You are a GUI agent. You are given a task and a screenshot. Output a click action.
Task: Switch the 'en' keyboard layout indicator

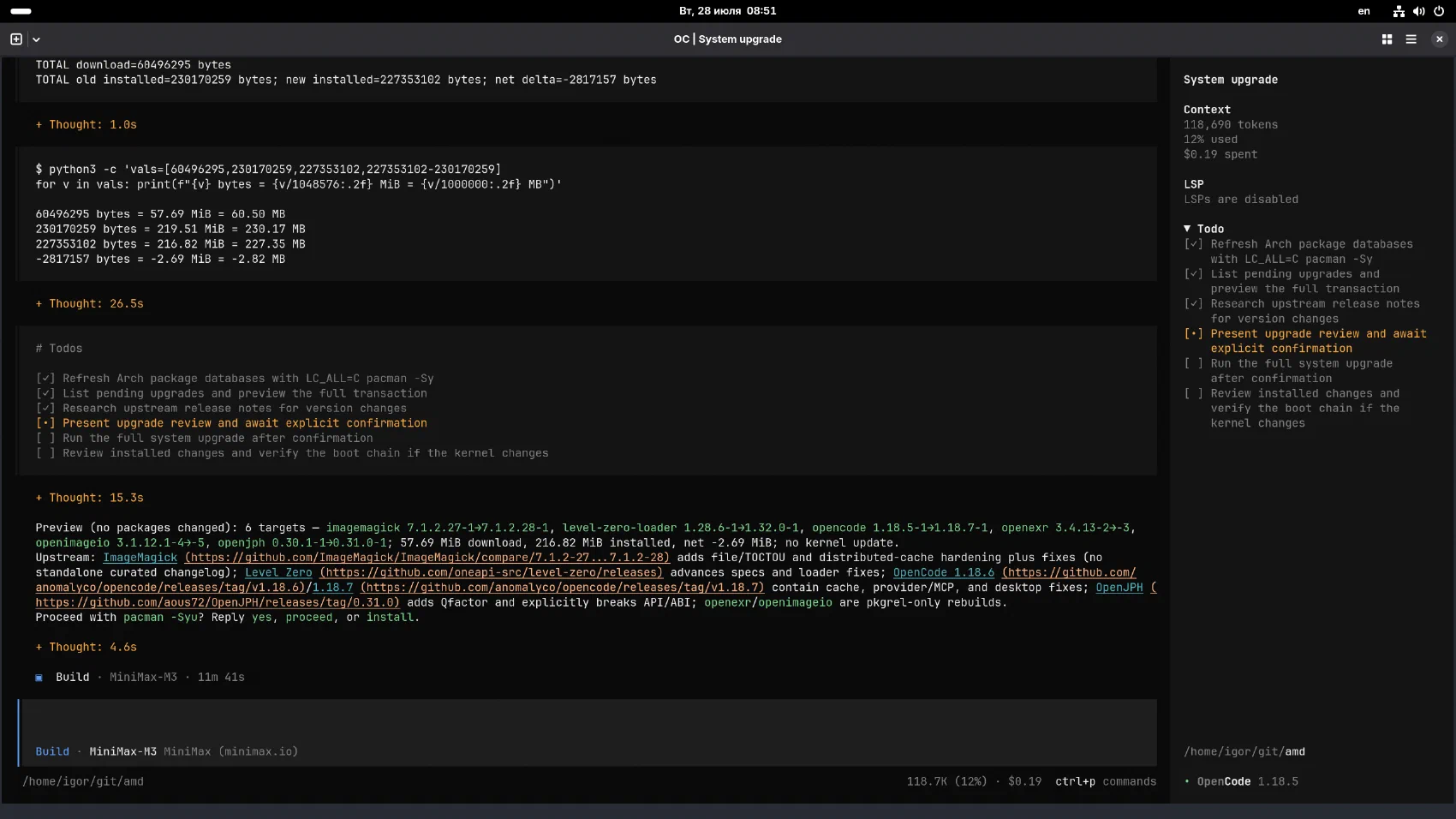click(1364, 11)
